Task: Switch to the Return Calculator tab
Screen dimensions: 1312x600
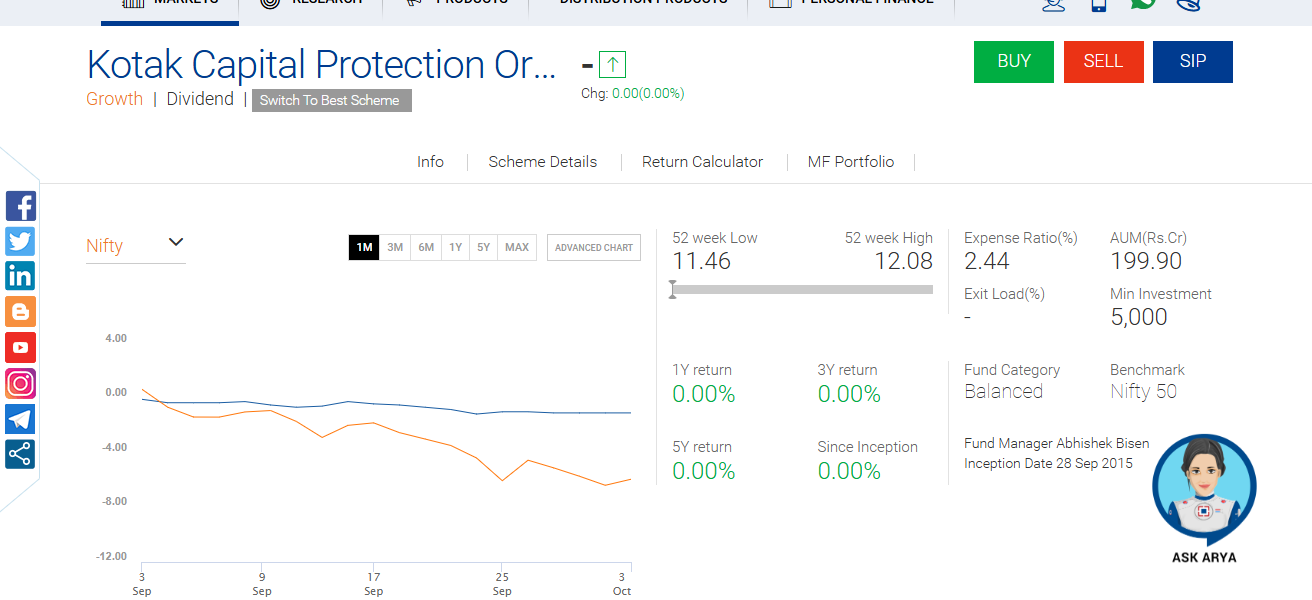Action: (x=702, y=161)
